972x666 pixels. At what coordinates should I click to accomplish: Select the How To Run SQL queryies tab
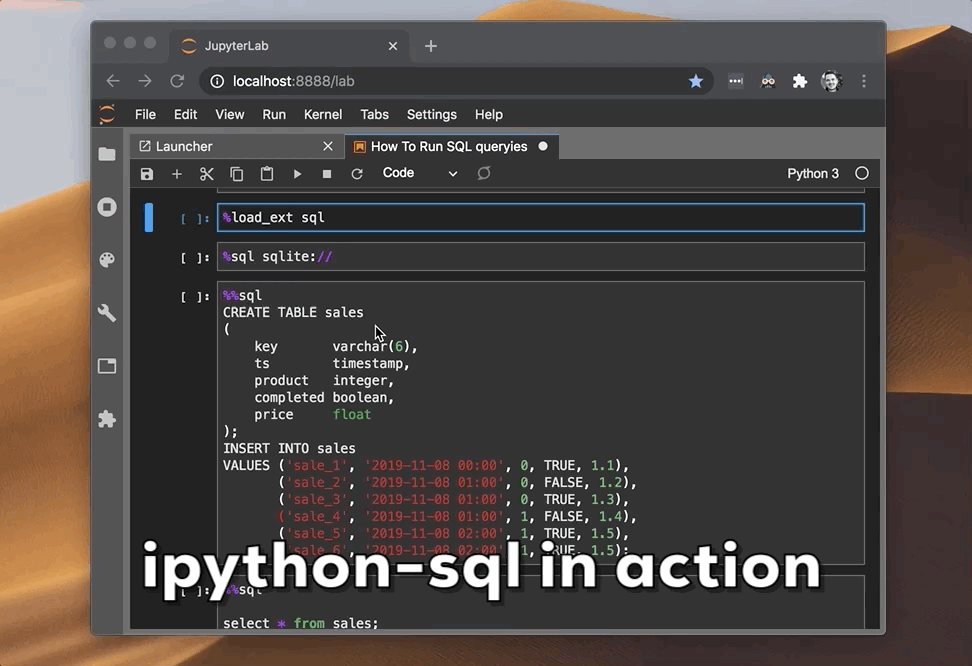pos(453,146)
